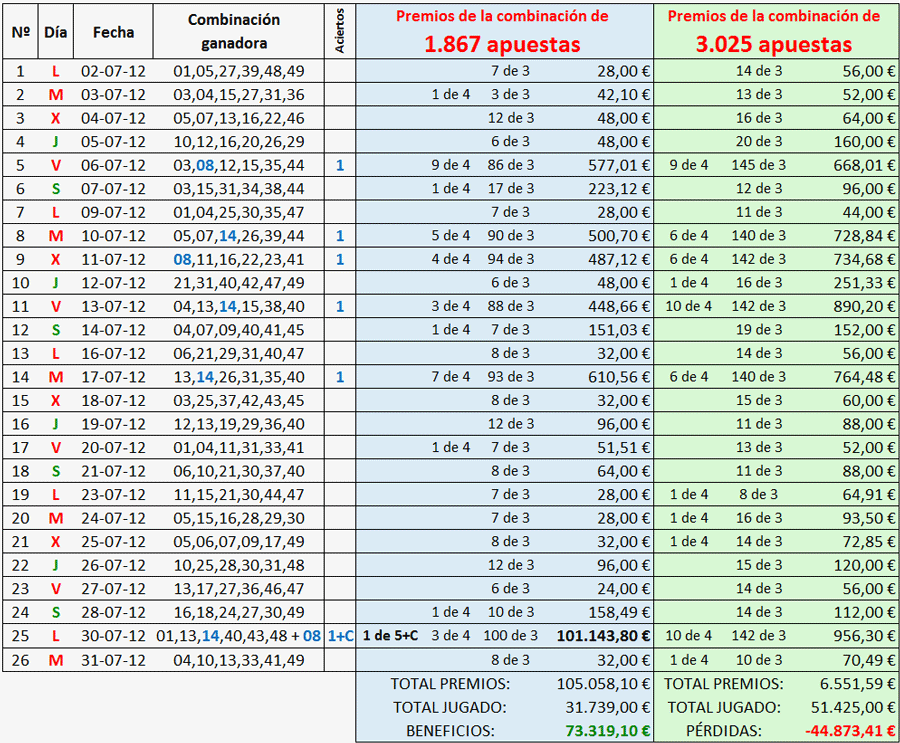900x743 pixels.
Task: Click the 890,20 € prize cell
Action: 866,306
